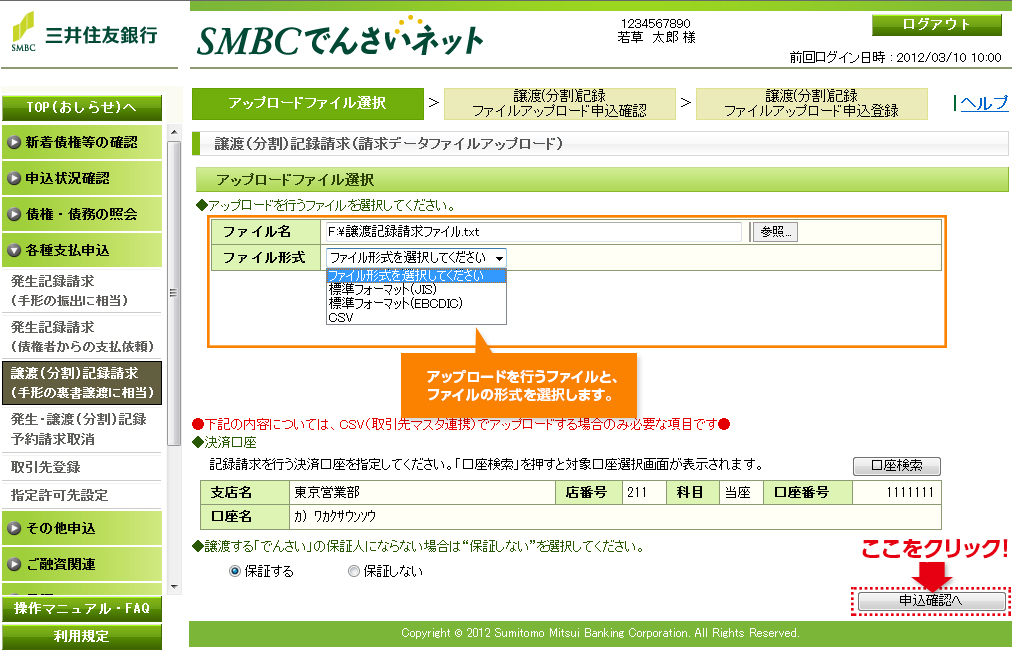Open ご融資関連 menu
The image size is (1012, 650).
(82, 564)
